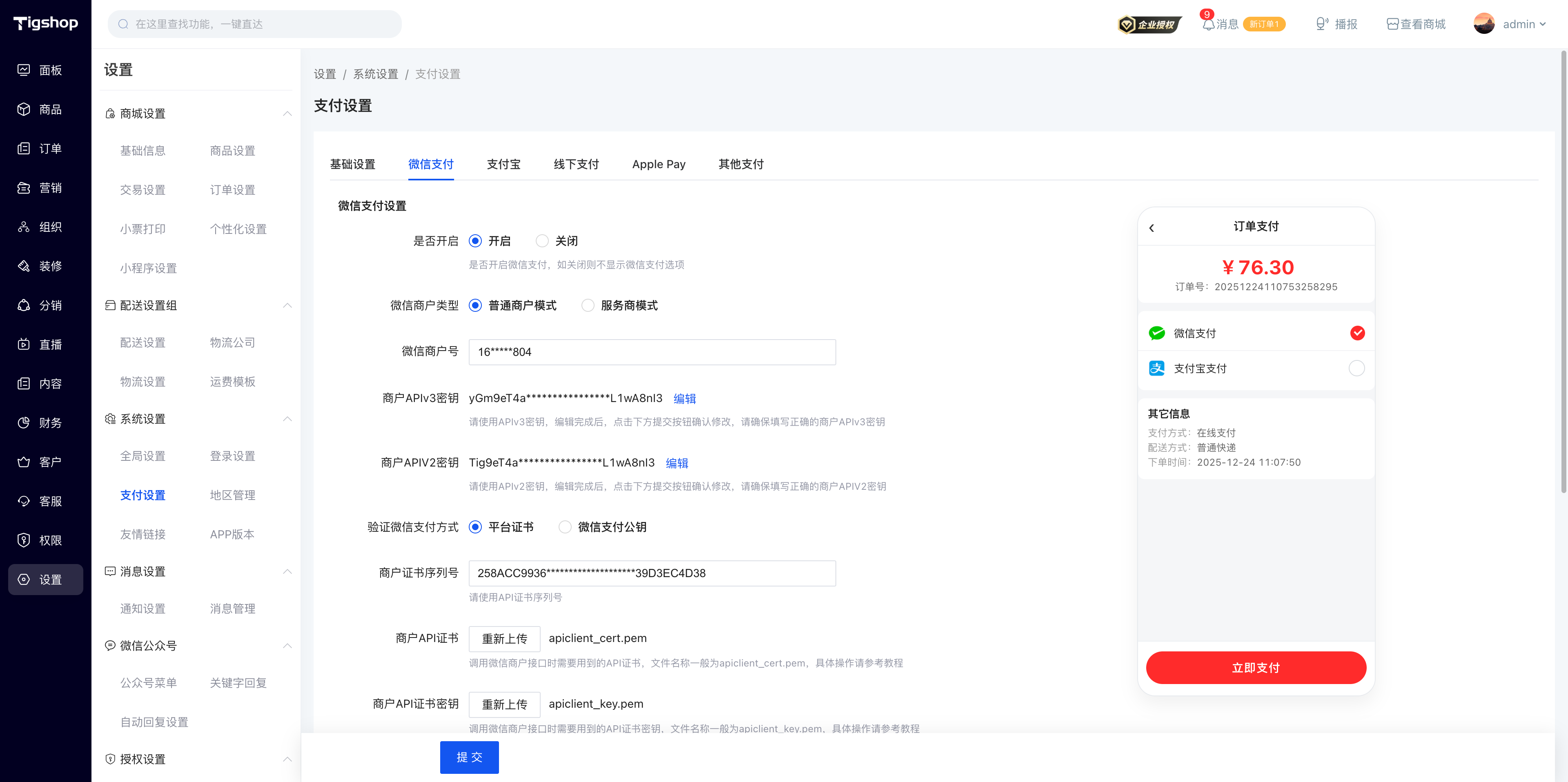This screenshot has width=1568, height=782.
Task: Switch to the Apple Pay tab
Action: click(x=659, y=164)
